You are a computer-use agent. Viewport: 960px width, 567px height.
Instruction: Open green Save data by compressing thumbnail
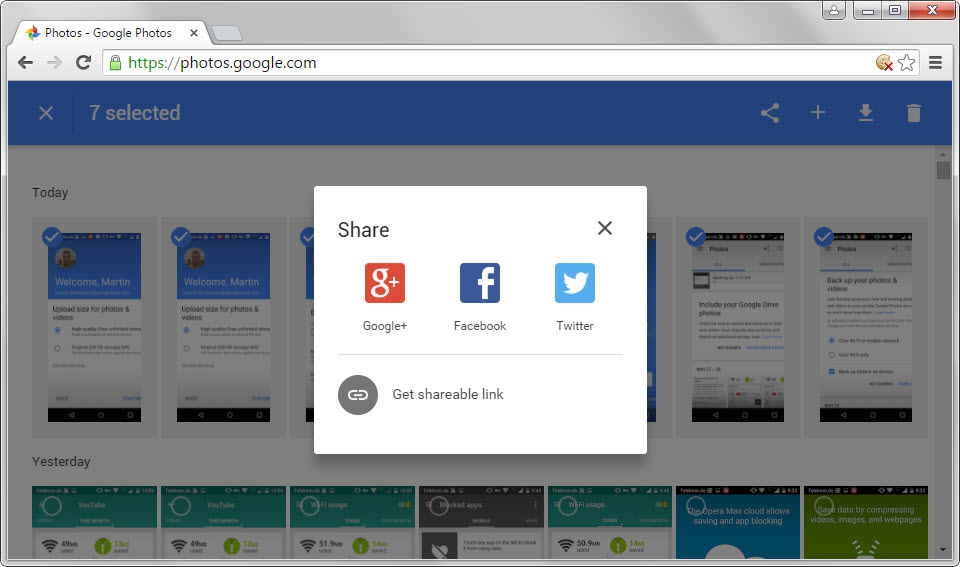[x=866, y=522]
